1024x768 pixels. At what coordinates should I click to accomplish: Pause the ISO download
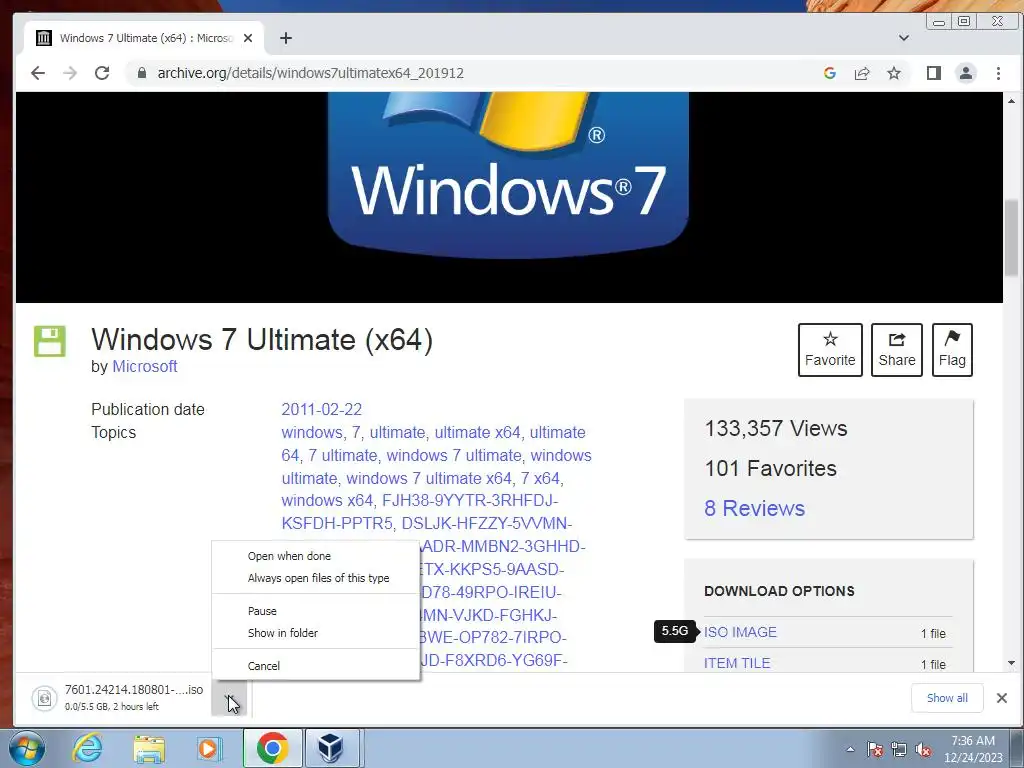[315, 611]
